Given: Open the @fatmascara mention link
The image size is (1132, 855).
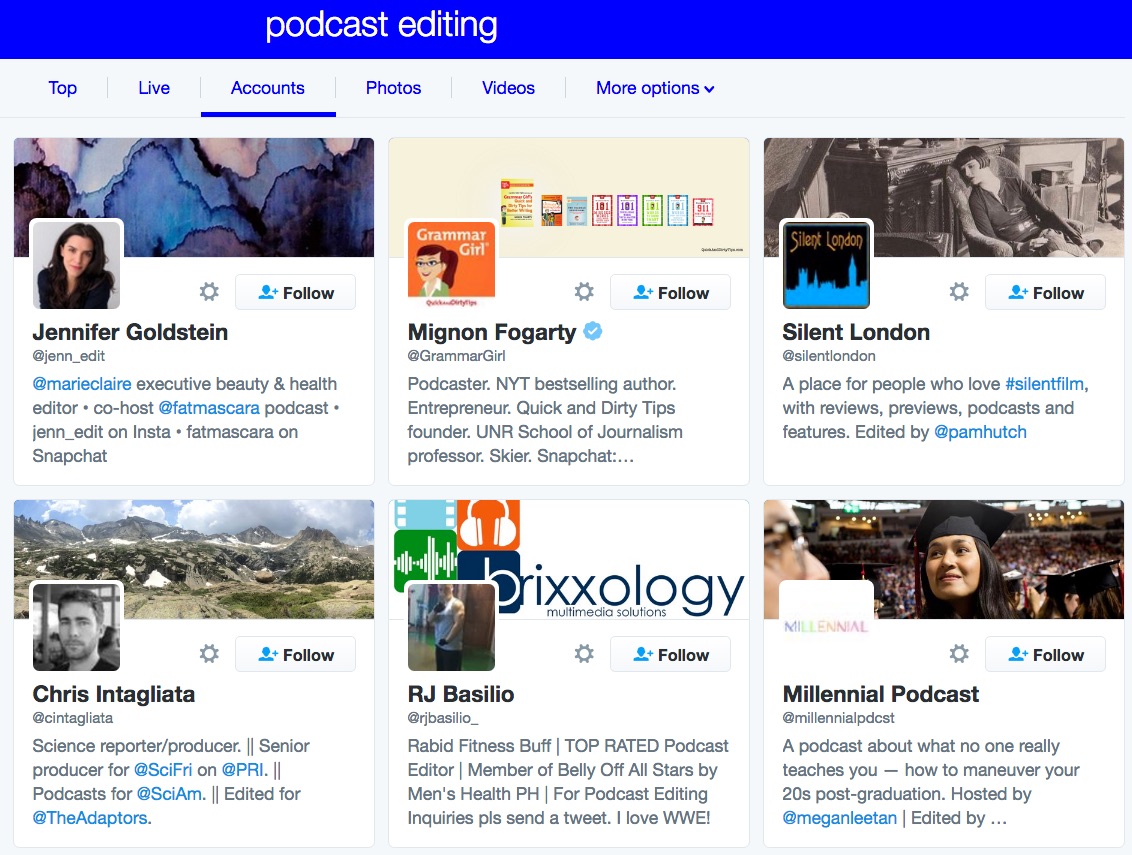Looking at the screenshot, I should click(x=209, y=408).
